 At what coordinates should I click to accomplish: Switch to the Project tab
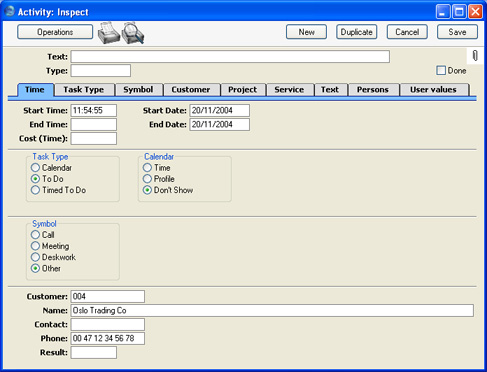click(243, 90)
